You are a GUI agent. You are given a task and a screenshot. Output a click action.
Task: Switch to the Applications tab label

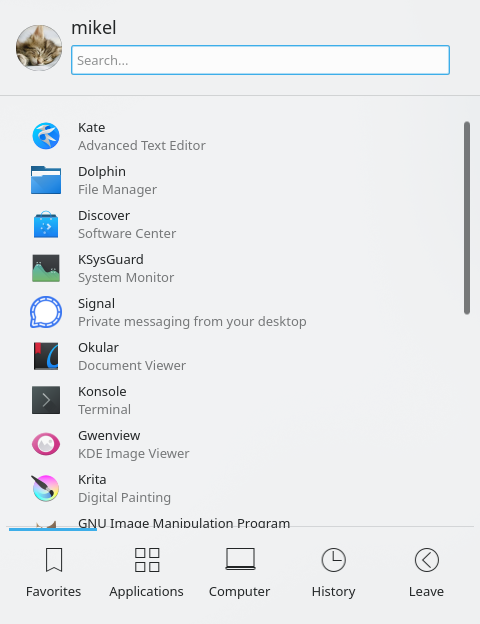click(x=146, y=592)
